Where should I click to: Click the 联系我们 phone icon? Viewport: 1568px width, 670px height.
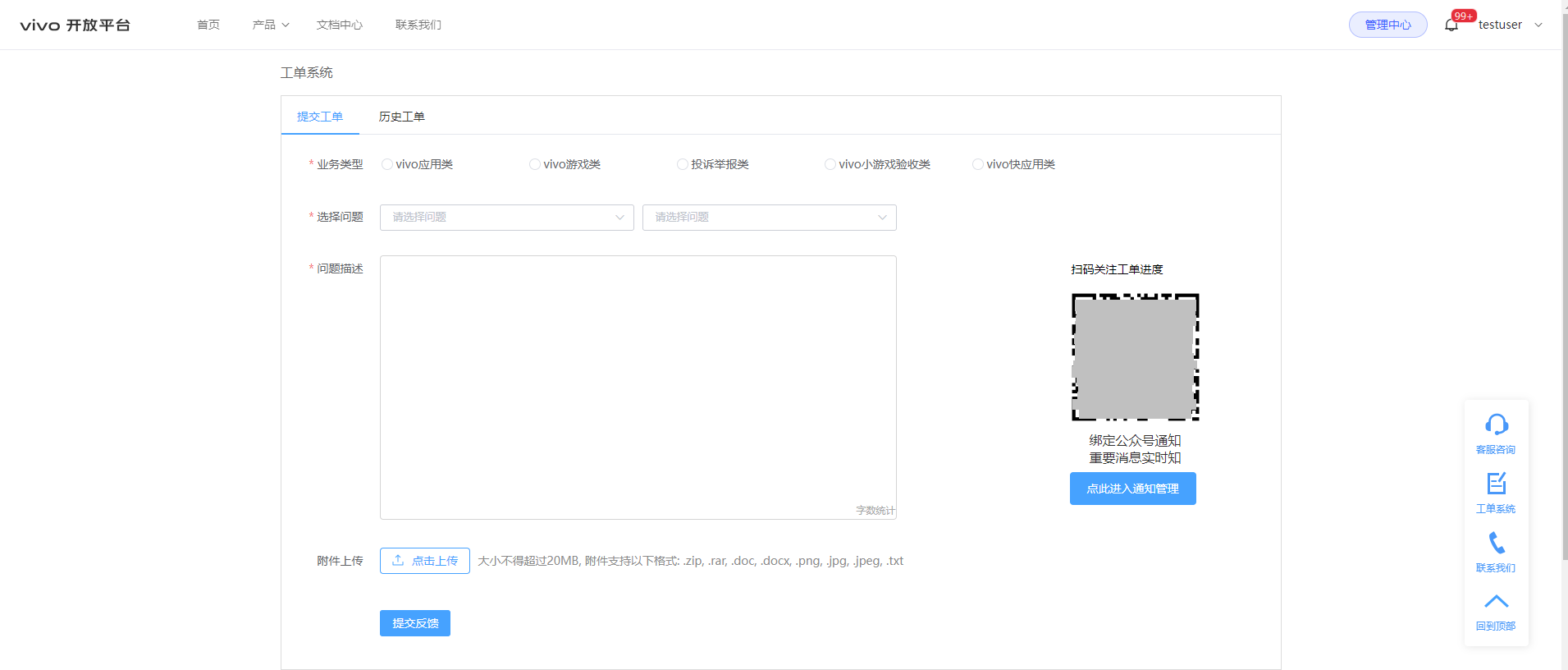click(1496, 544)
